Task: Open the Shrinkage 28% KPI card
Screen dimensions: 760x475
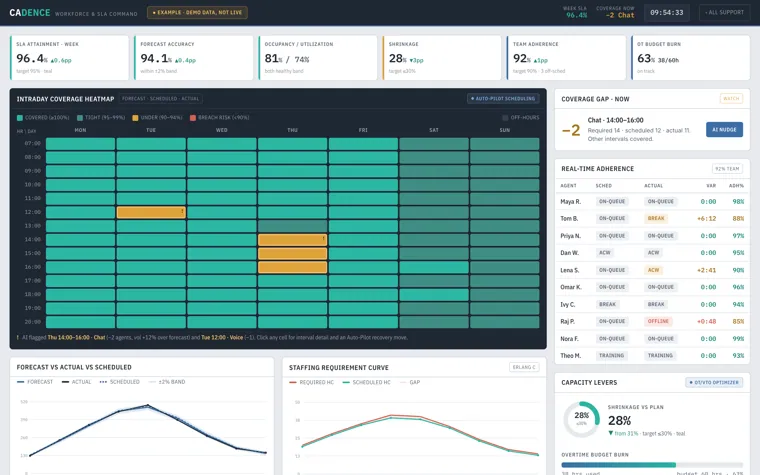Action: click(442, 57)
